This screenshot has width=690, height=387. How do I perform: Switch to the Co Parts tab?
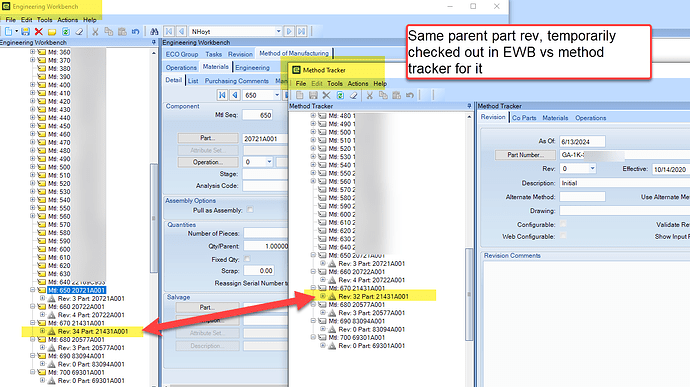click(x=524, y=118)
